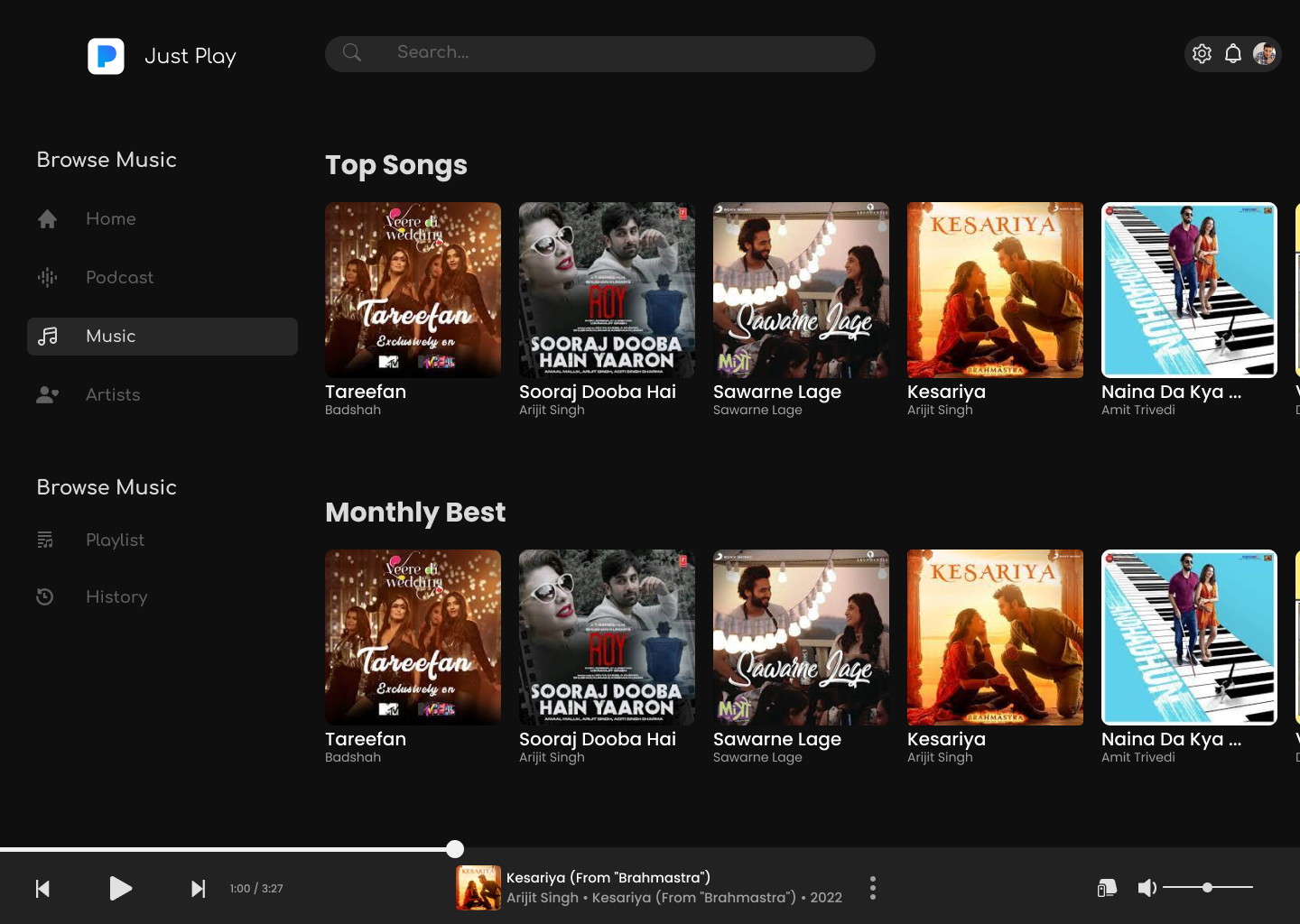Click Sooraj Dooba Hai title in Monthly Best
Image resolution: width=1300 pixels, height=924 pixels.
598,740
